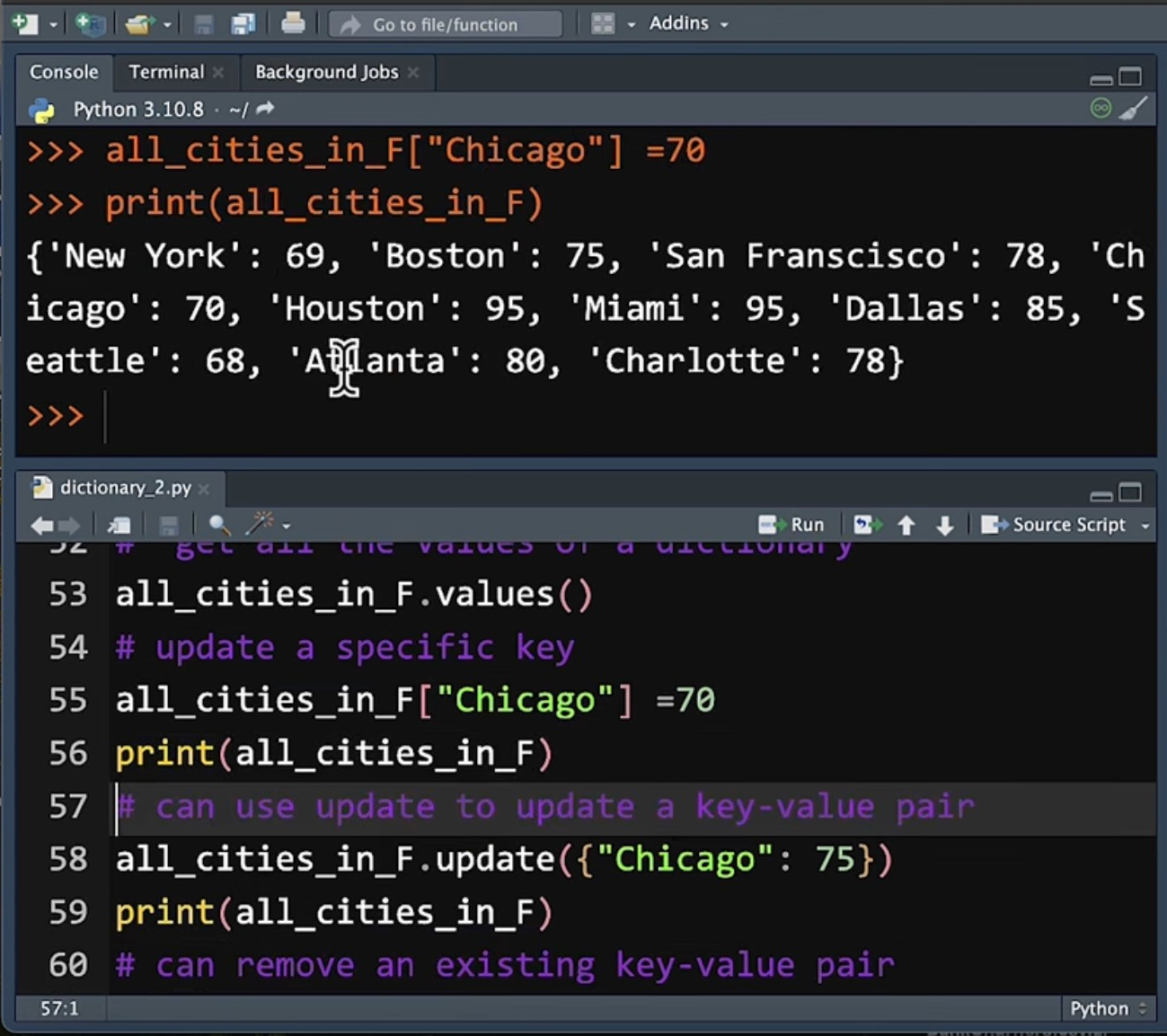Open find and replace with the magnifier icon

[218, 525]
